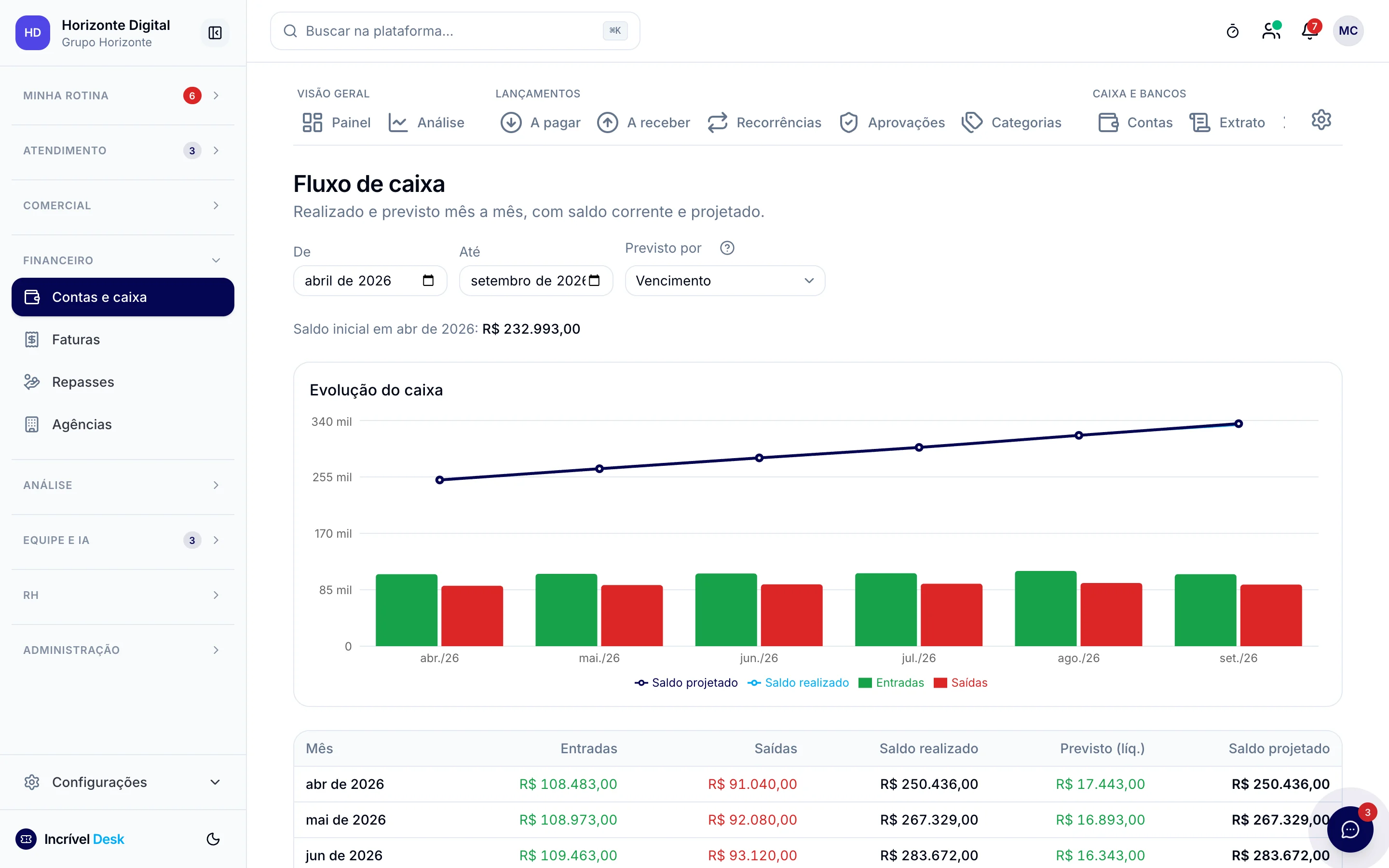
Task: Open Recorrências tab
Action: tap(764, 122)
